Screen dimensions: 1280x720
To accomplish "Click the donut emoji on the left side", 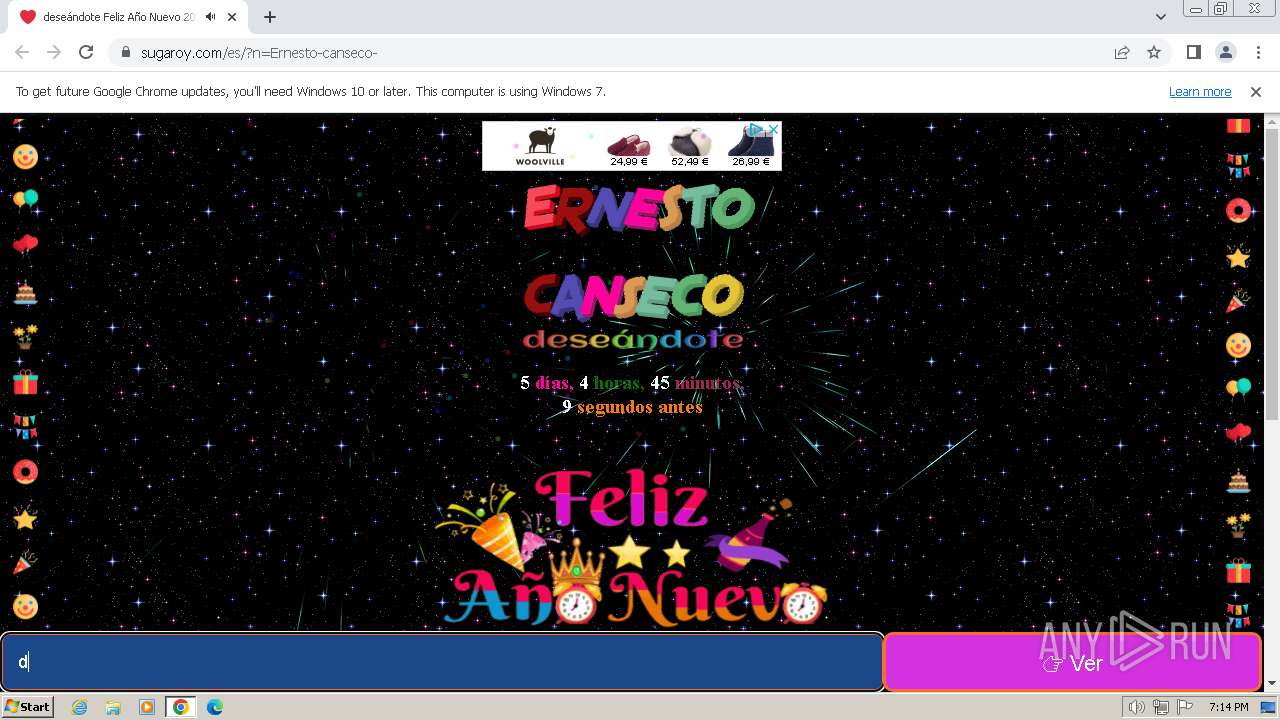I will 25,472.
